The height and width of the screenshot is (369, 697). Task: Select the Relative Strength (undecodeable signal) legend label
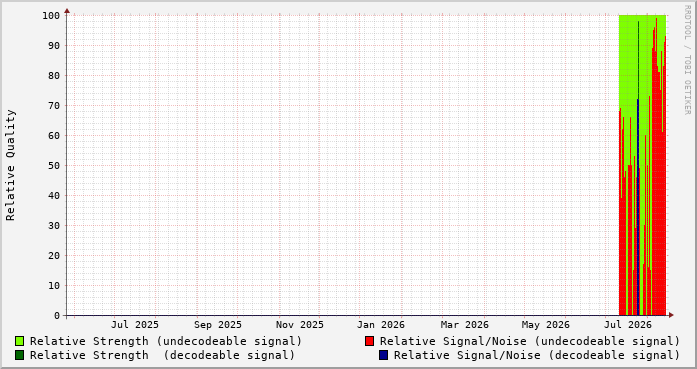(166, 341)
